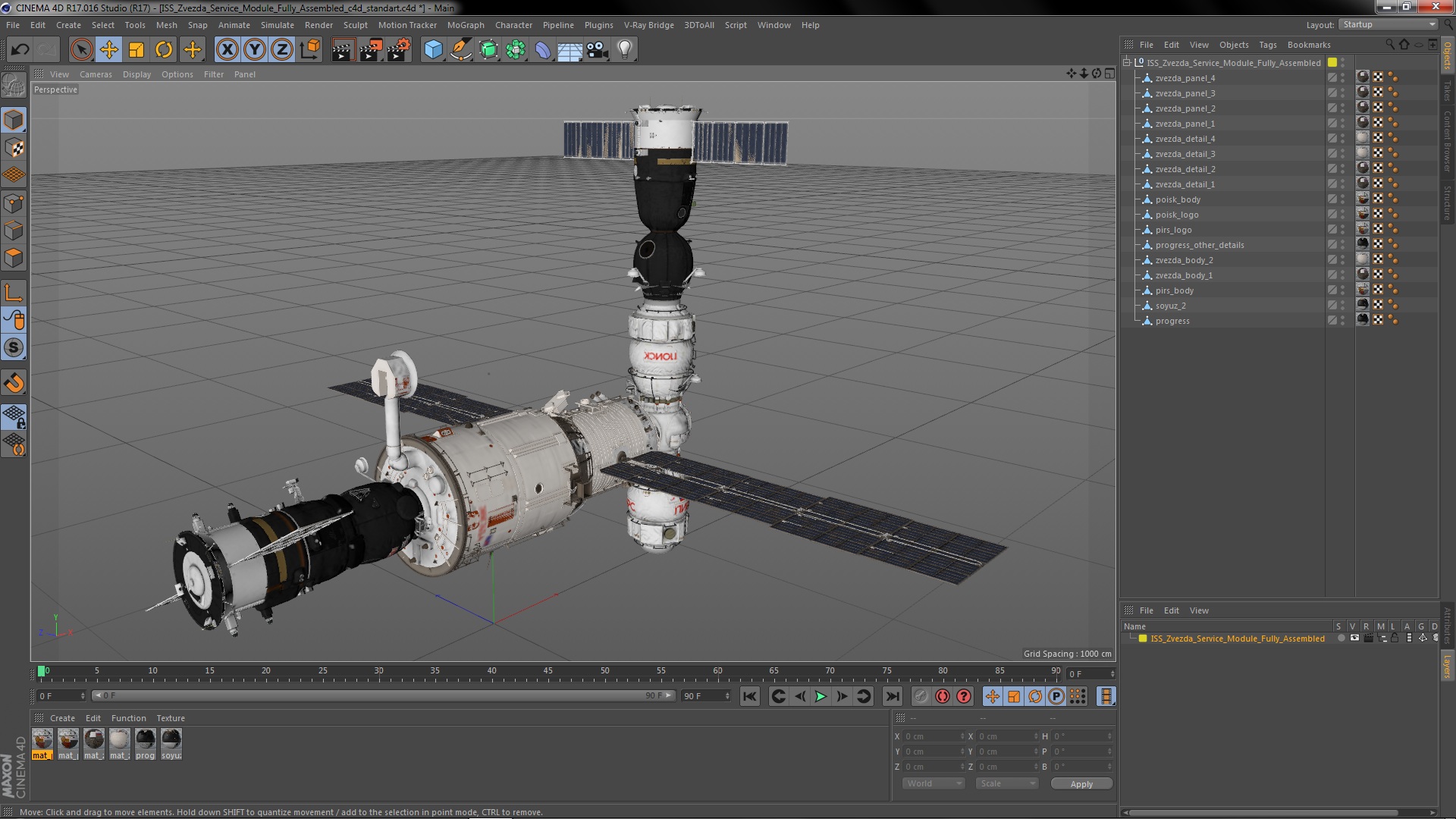The width and height of the screenshot is (1456, 819).
Task: Switch to Model mode in left toolbar
Action: (x=14, y=120)
